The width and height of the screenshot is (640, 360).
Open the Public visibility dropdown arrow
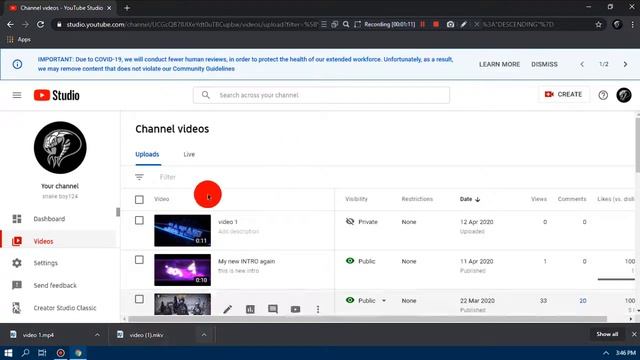tap(384, 301)
